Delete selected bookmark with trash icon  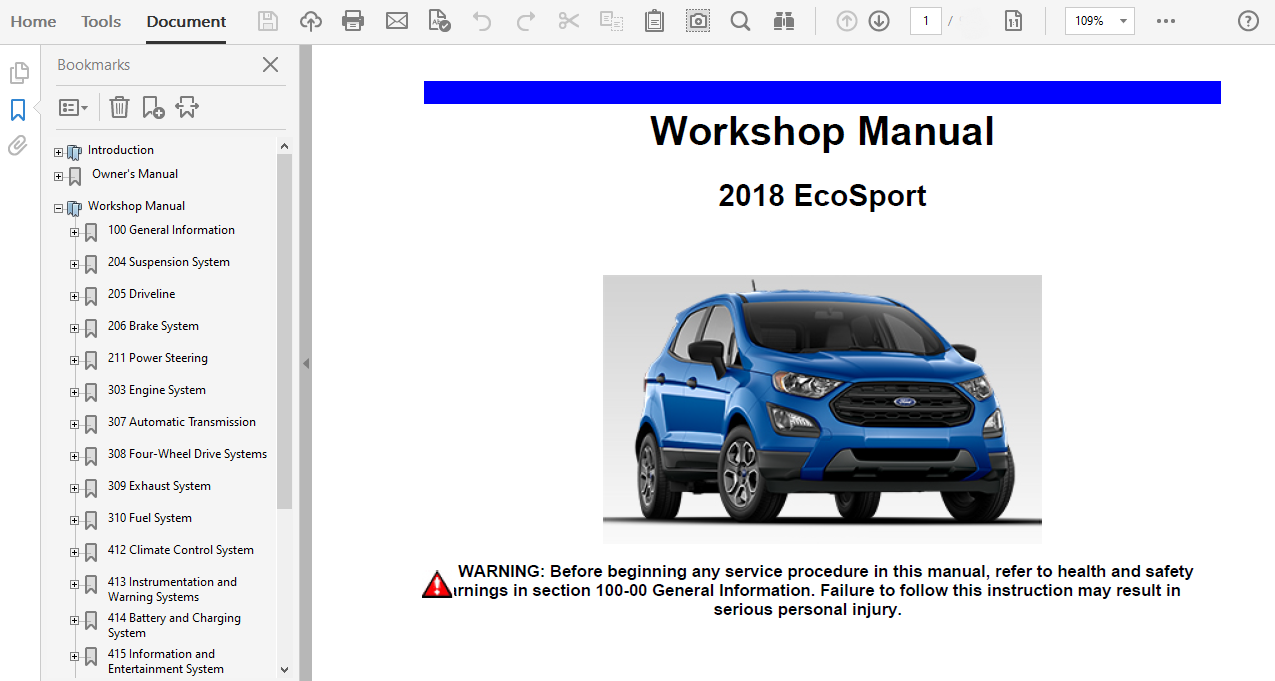point(119,107)
